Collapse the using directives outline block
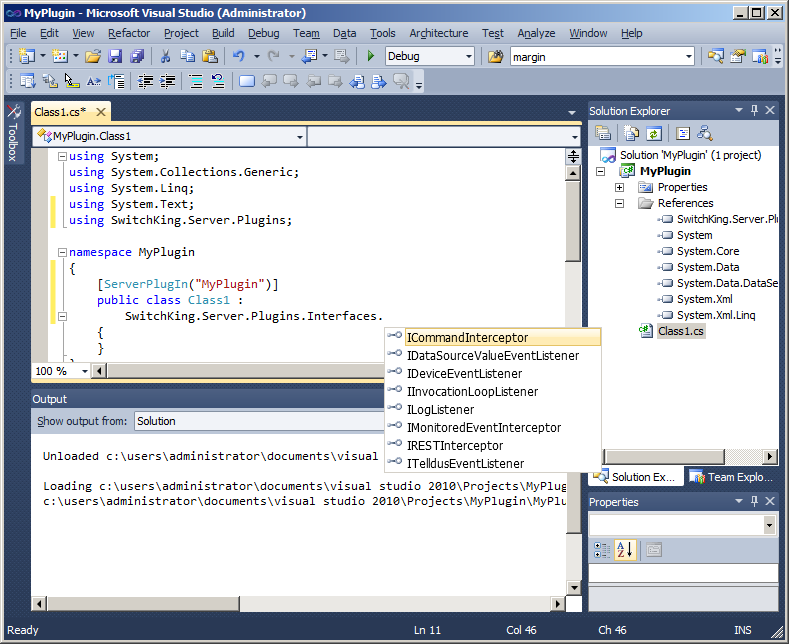 (x=62, y=156)
